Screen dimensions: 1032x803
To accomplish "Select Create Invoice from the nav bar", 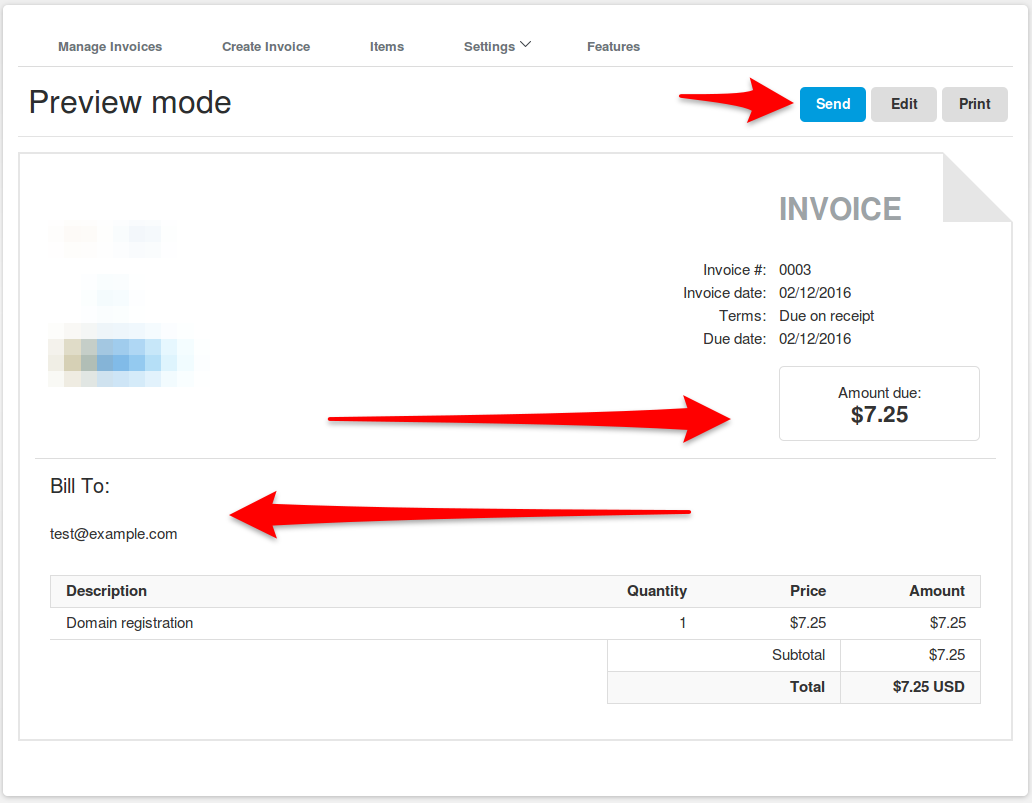I will pos(266,46).
